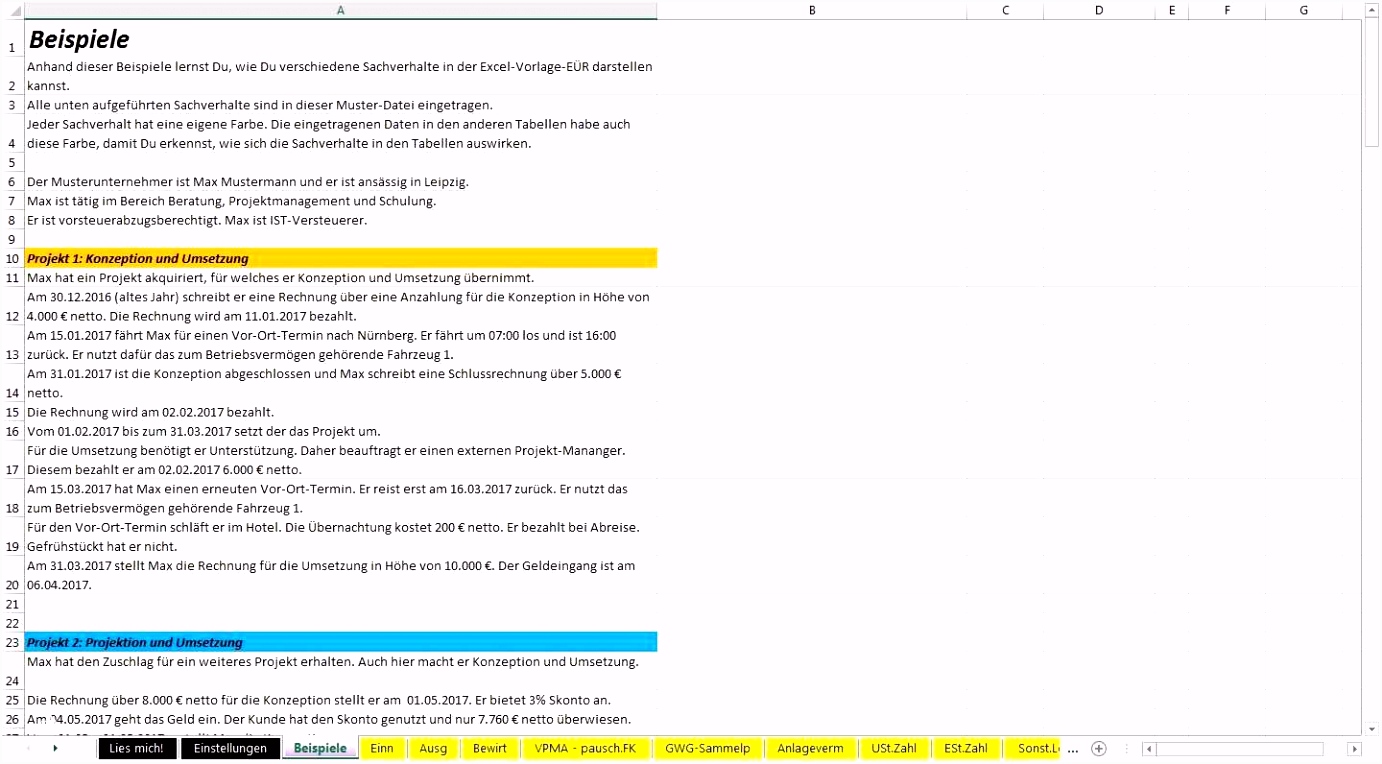Click blue 'Projekt 2: Projektion und Umsetzung' cell

tap(341, 642)
